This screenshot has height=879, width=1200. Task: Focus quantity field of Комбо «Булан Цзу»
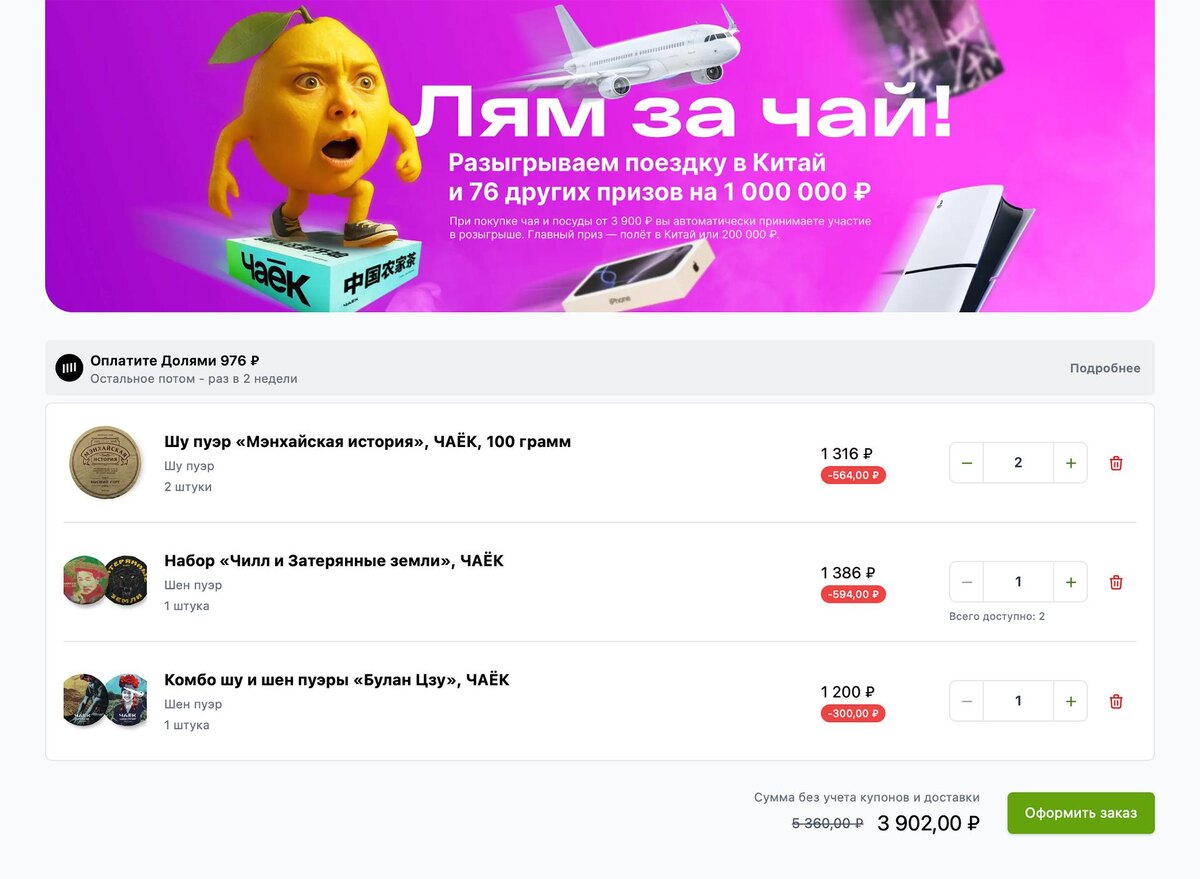(x=1018, y=701)
